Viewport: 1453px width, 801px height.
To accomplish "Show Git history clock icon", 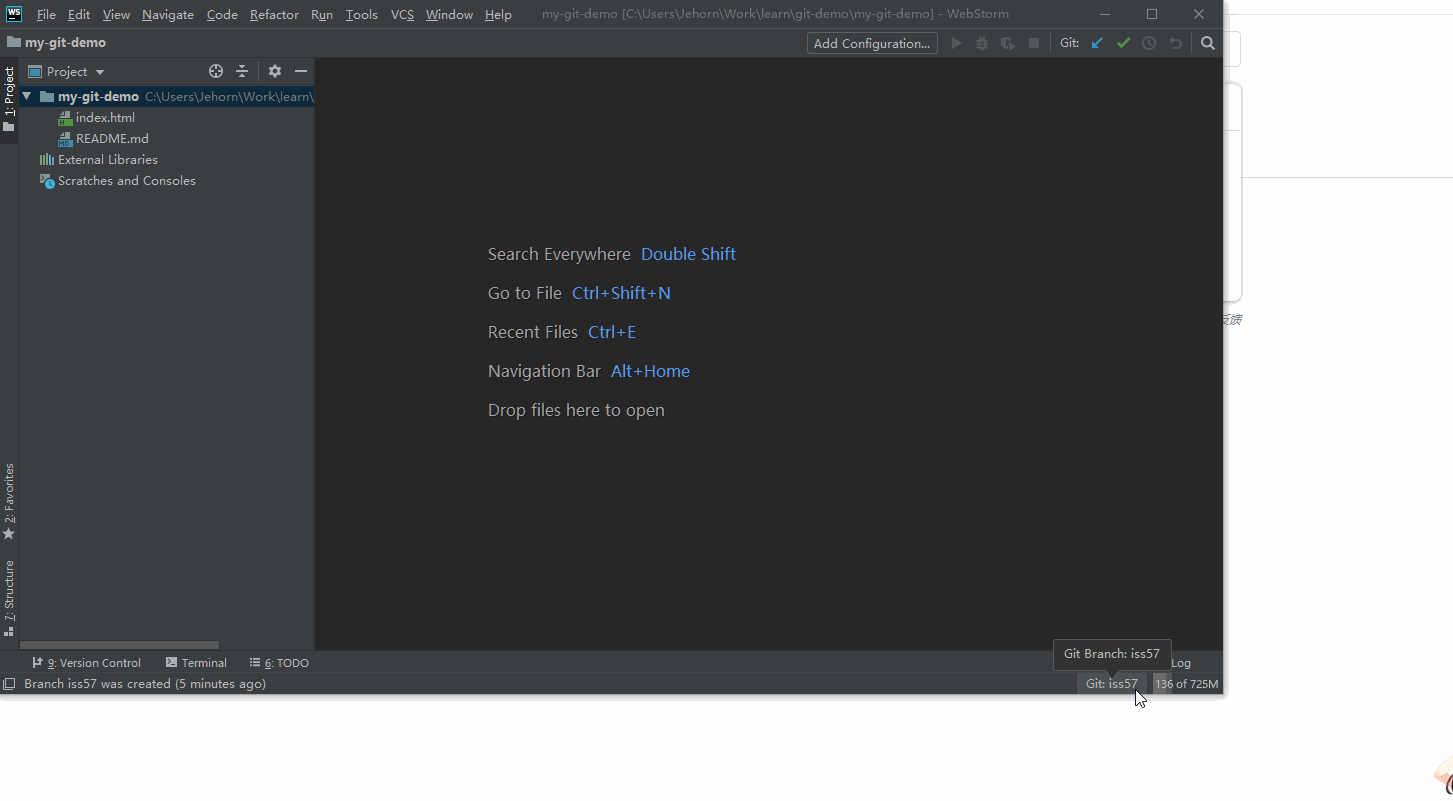I will 1149,43.
